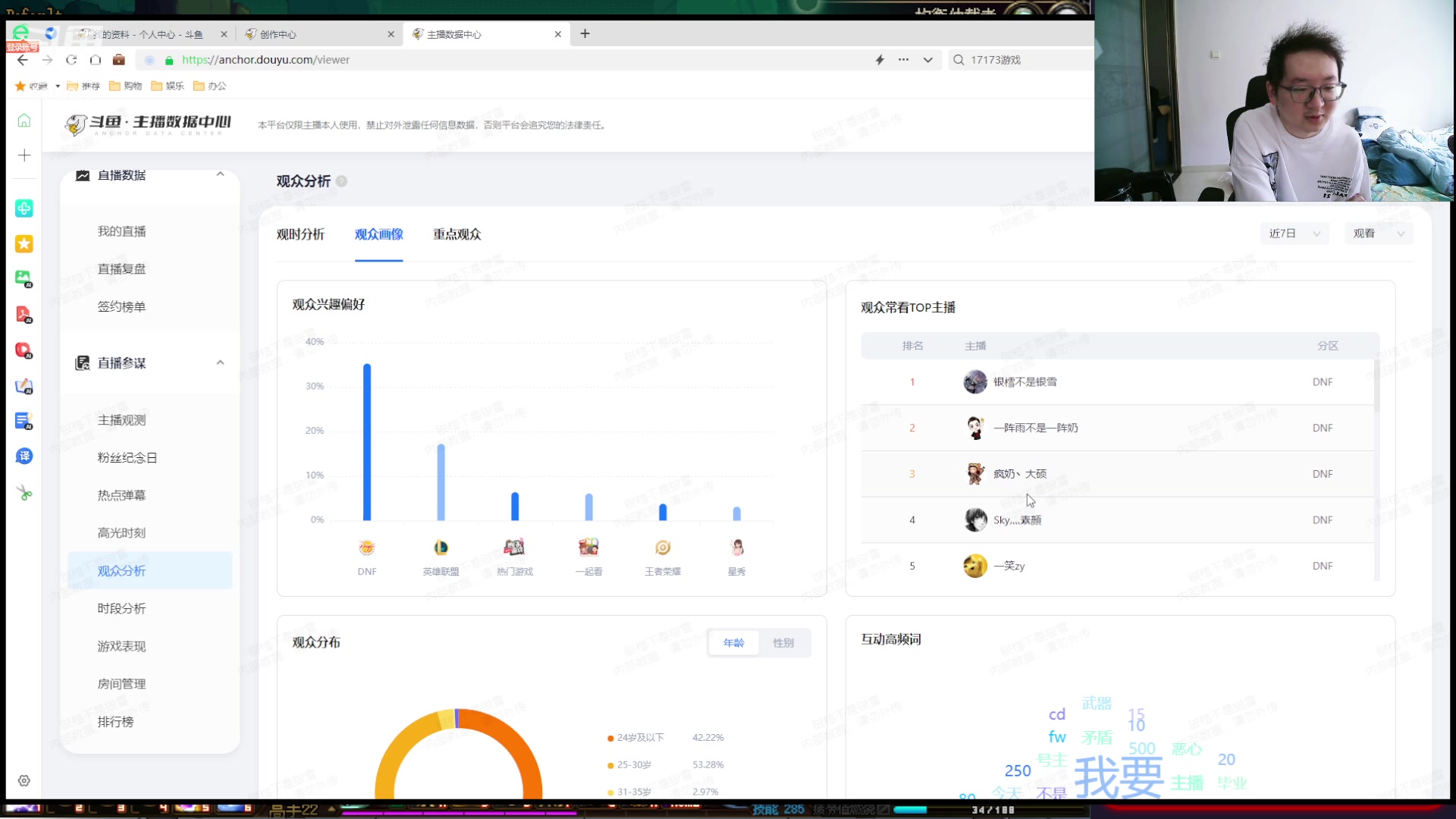Open the AI writing pencil sidebar tool
Image resolution: width=1456 pixels, height=819 pixels.
pyautogui.click(x=24, y=386)
